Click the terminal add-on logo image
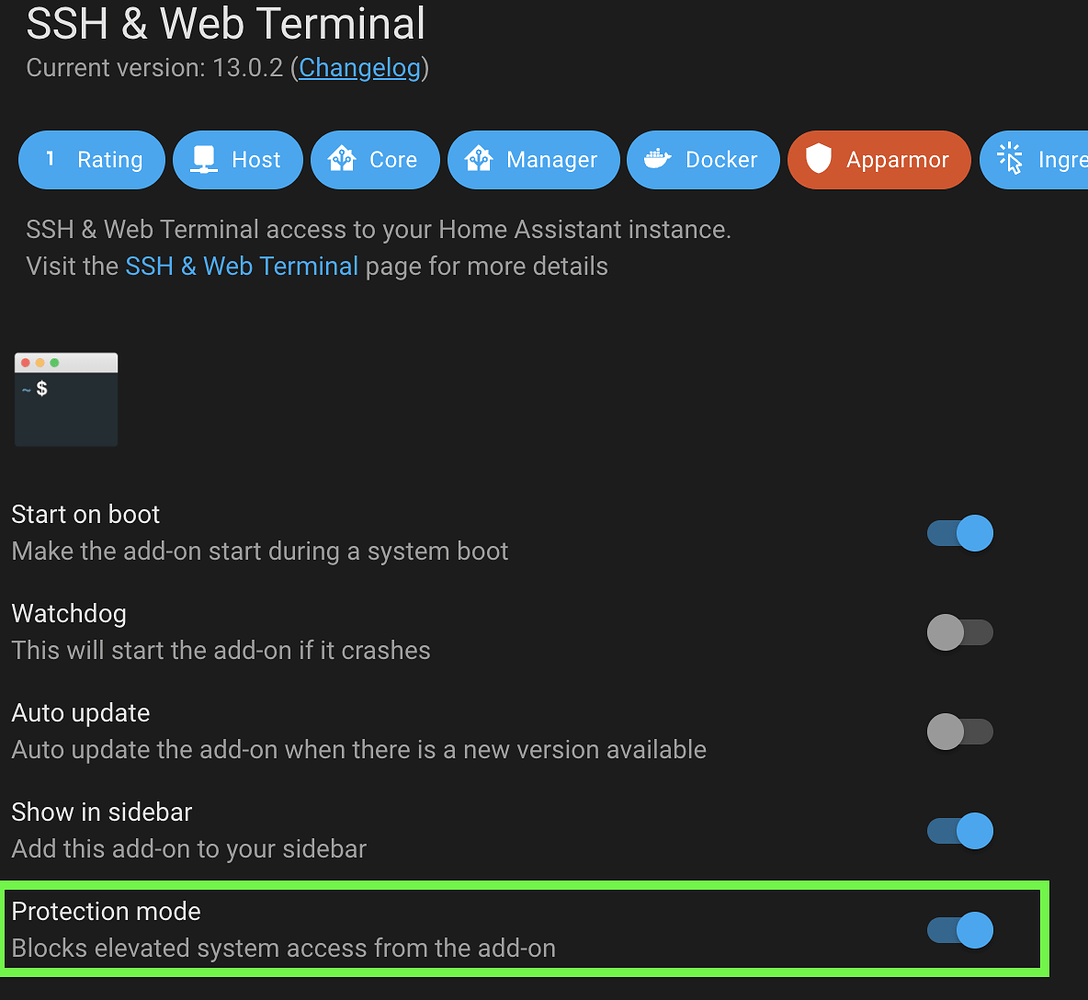This screenshot has width=1088, height=1000. [67, 399]
